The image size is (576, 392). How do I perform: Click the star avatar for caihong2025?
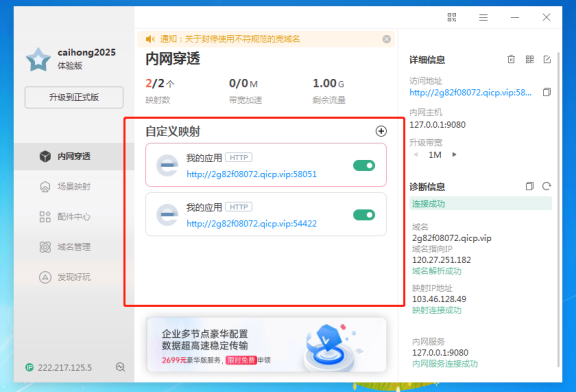pyautogui.click(x=38, y=59)
